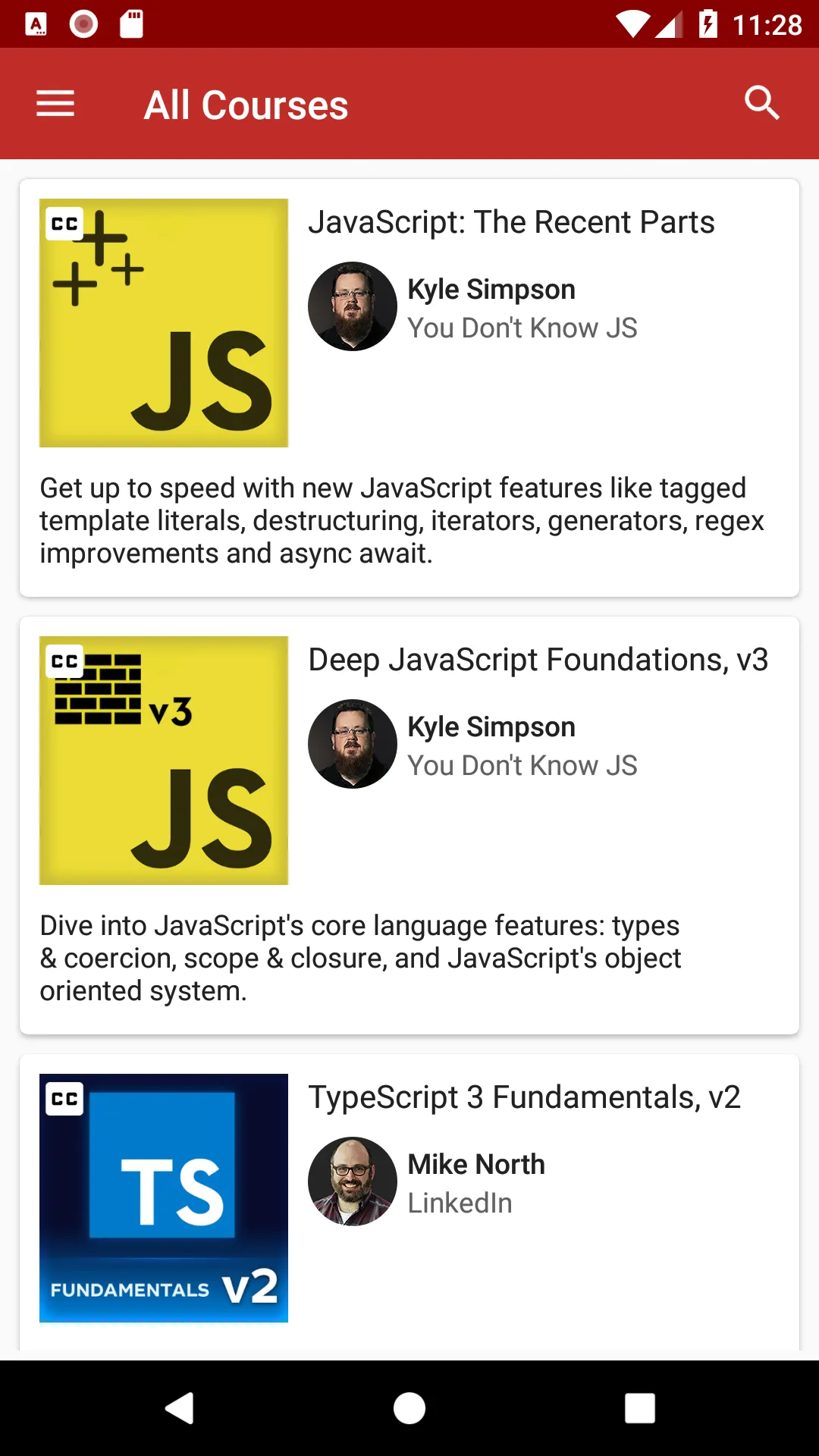This screenshot has width=819, height=1456.
Task: Tap the description starting 'Get up to speed'
Action: [x=402, y=521]
